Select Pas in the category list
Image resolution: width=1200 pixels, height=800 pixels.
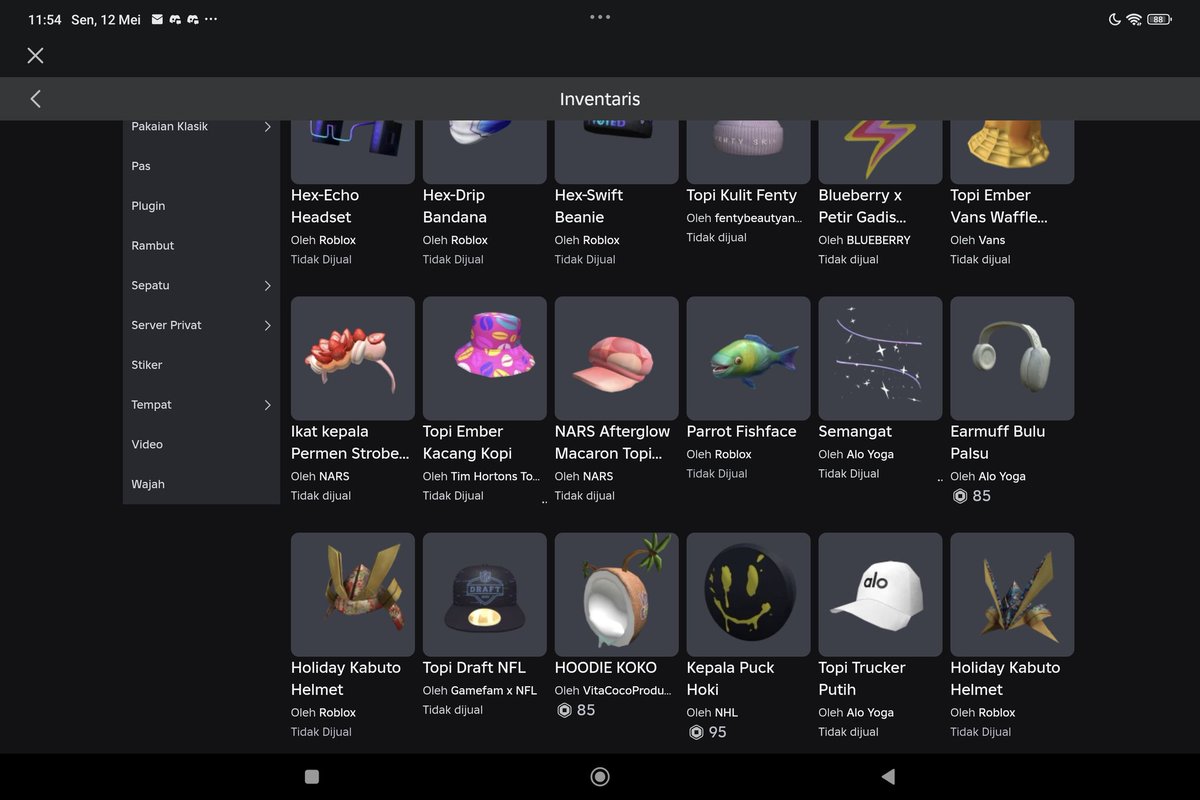pos(141,166)
